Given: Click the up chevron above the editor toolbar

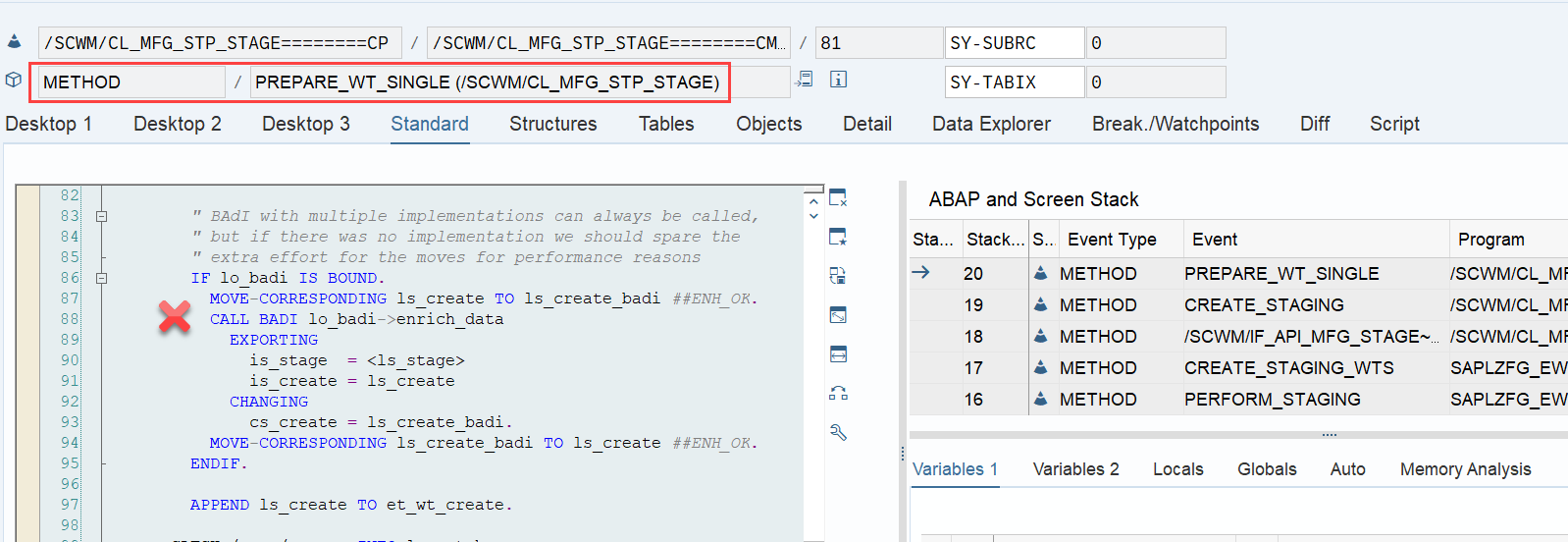Looking at the screenshot, I should [x=813, y=202].
